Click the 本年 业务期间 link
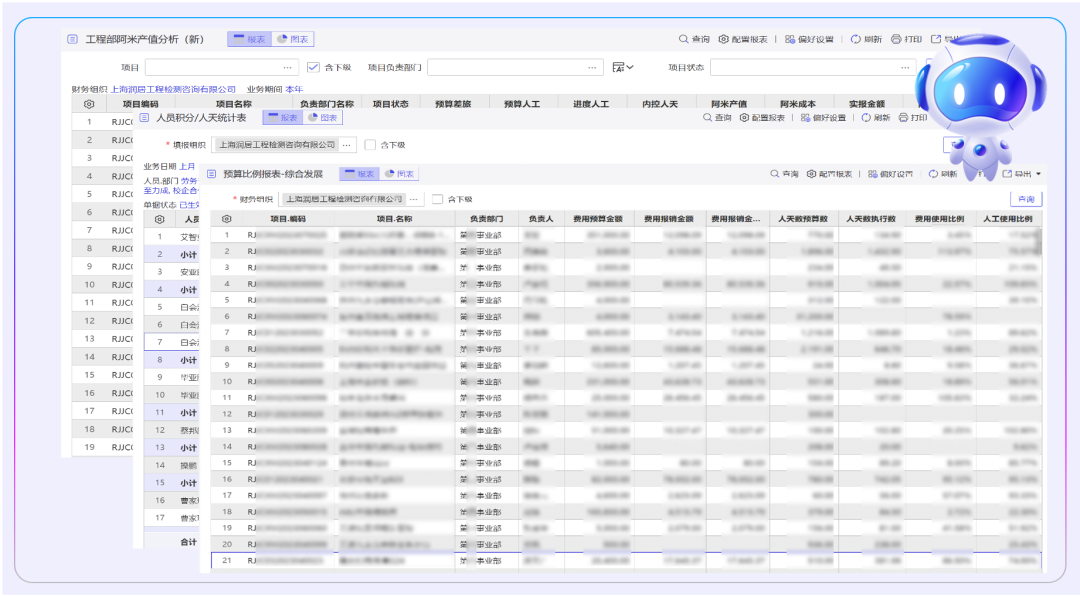1080x596 pixels. 294,89
